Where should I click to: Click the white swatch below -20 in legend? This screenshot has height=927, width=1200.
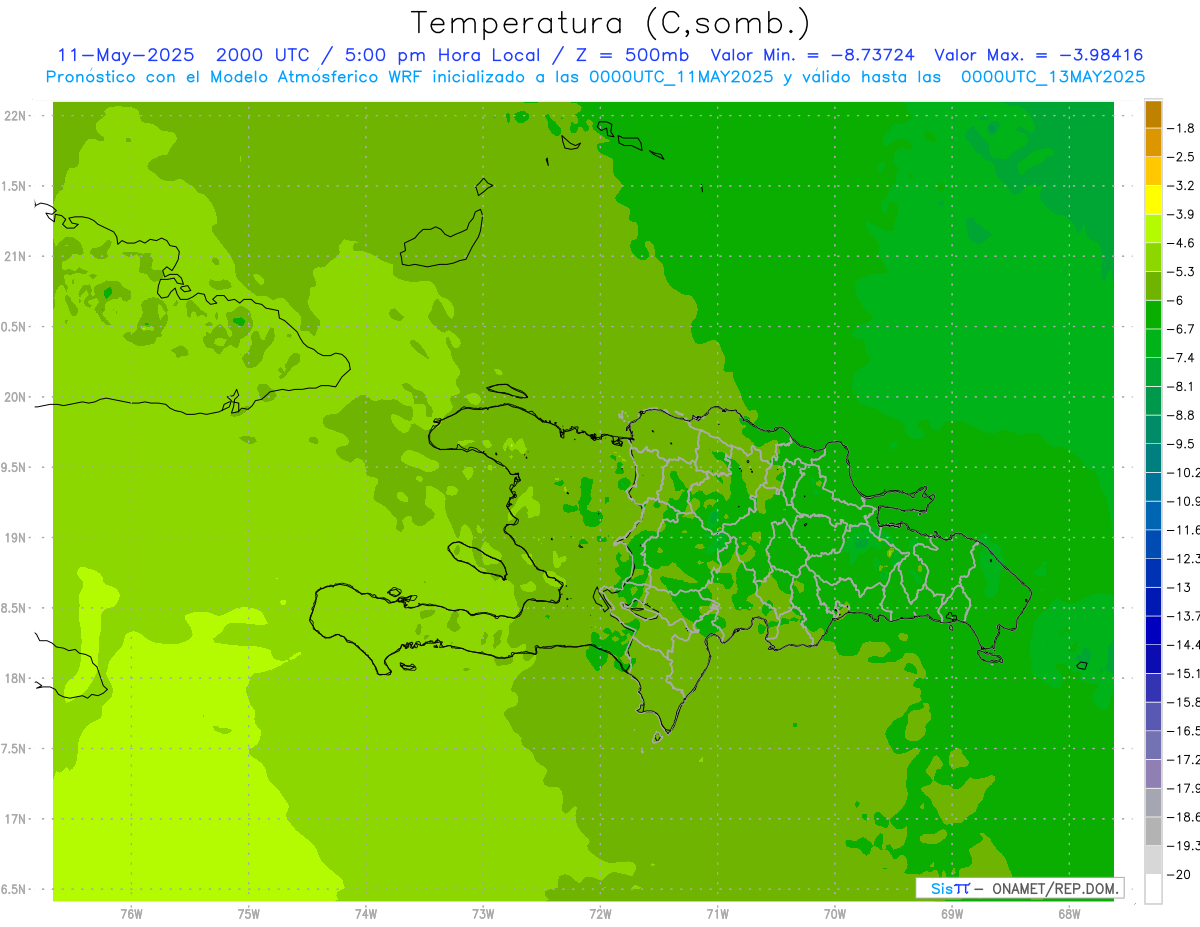(x=1153, y=889)
